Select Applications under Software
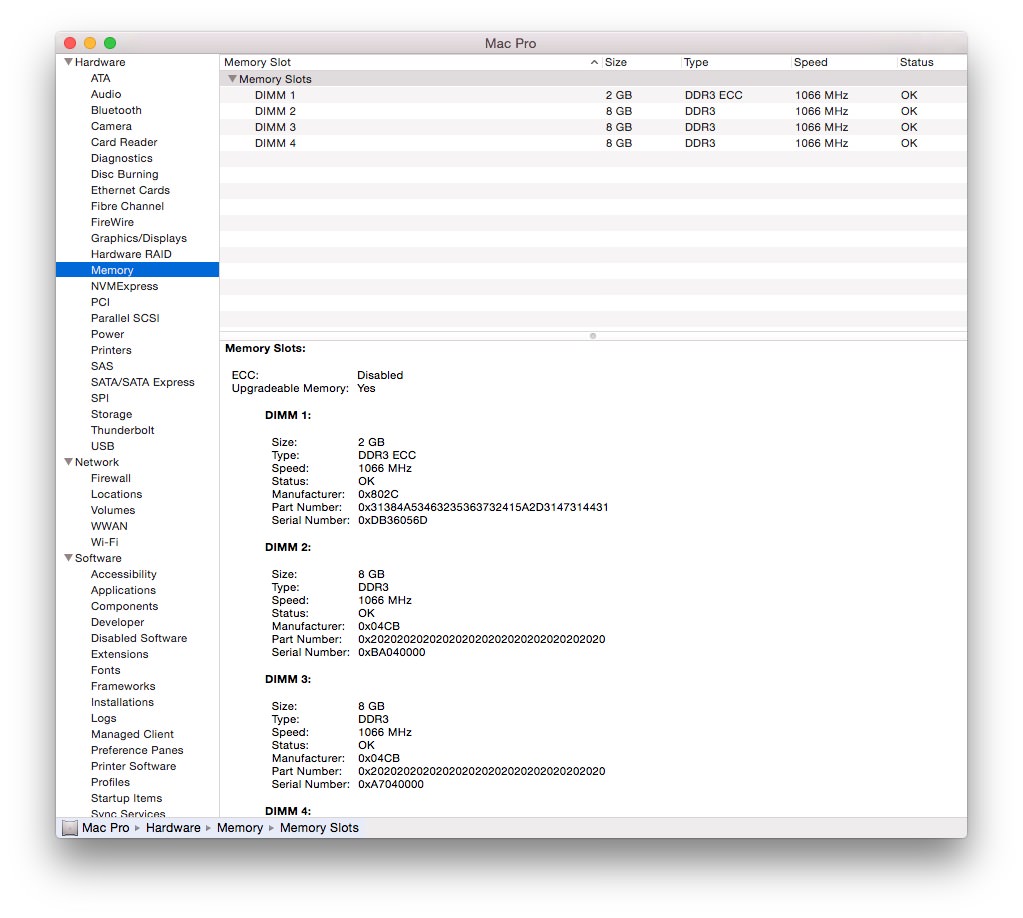The height and width of the screenshot is (918, 1023). click(x=123, y=590)
